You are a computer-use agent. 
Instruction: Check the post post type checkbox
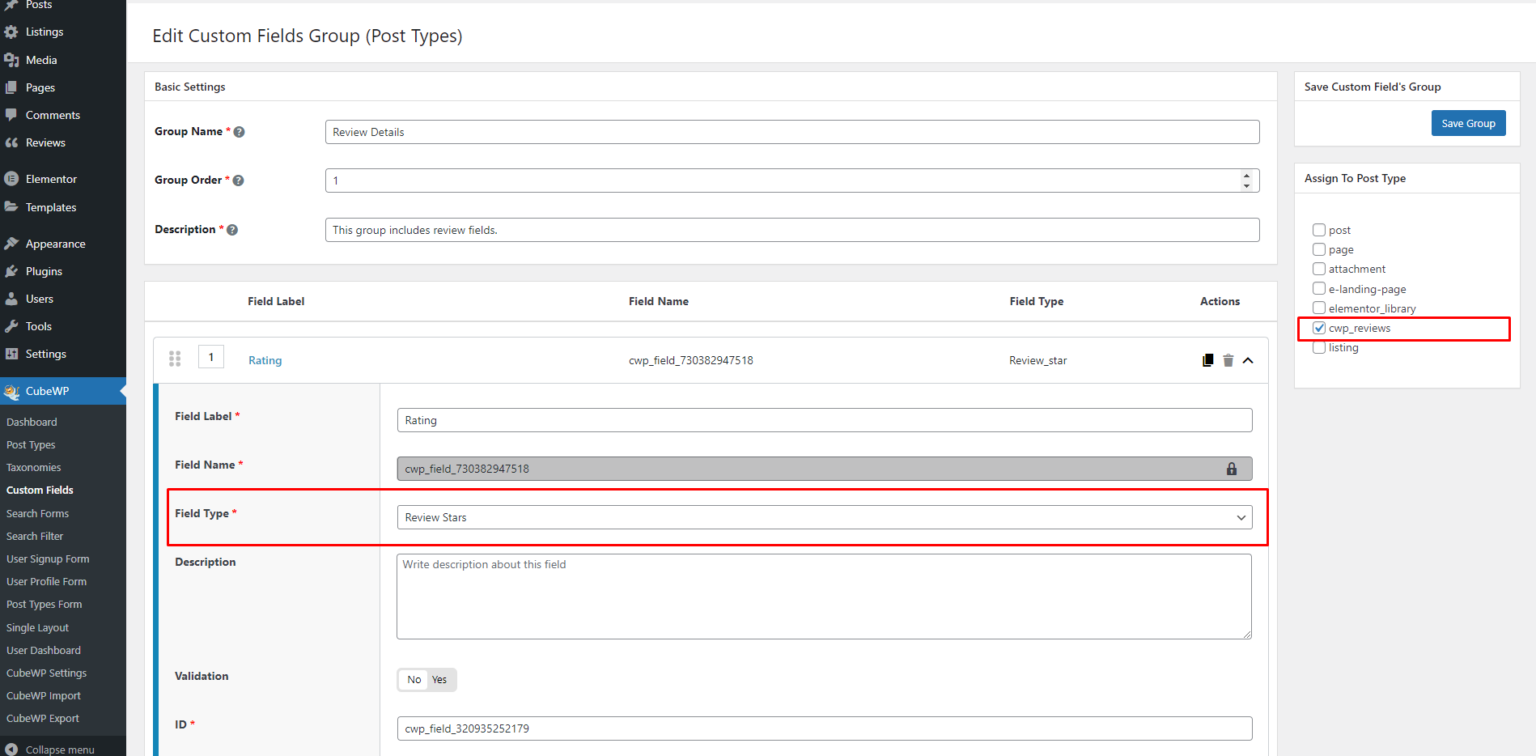tap(1318, 229)
